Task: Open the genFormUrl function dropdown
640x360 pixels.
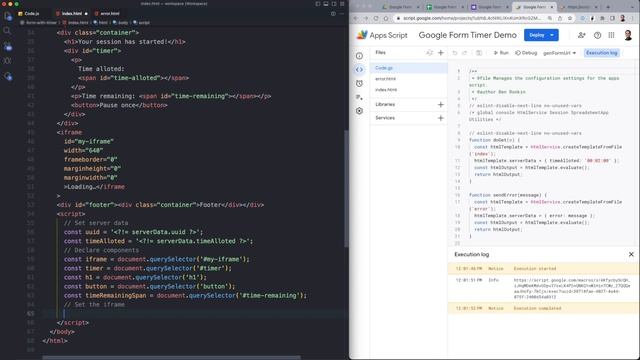Action: [559, 53]
